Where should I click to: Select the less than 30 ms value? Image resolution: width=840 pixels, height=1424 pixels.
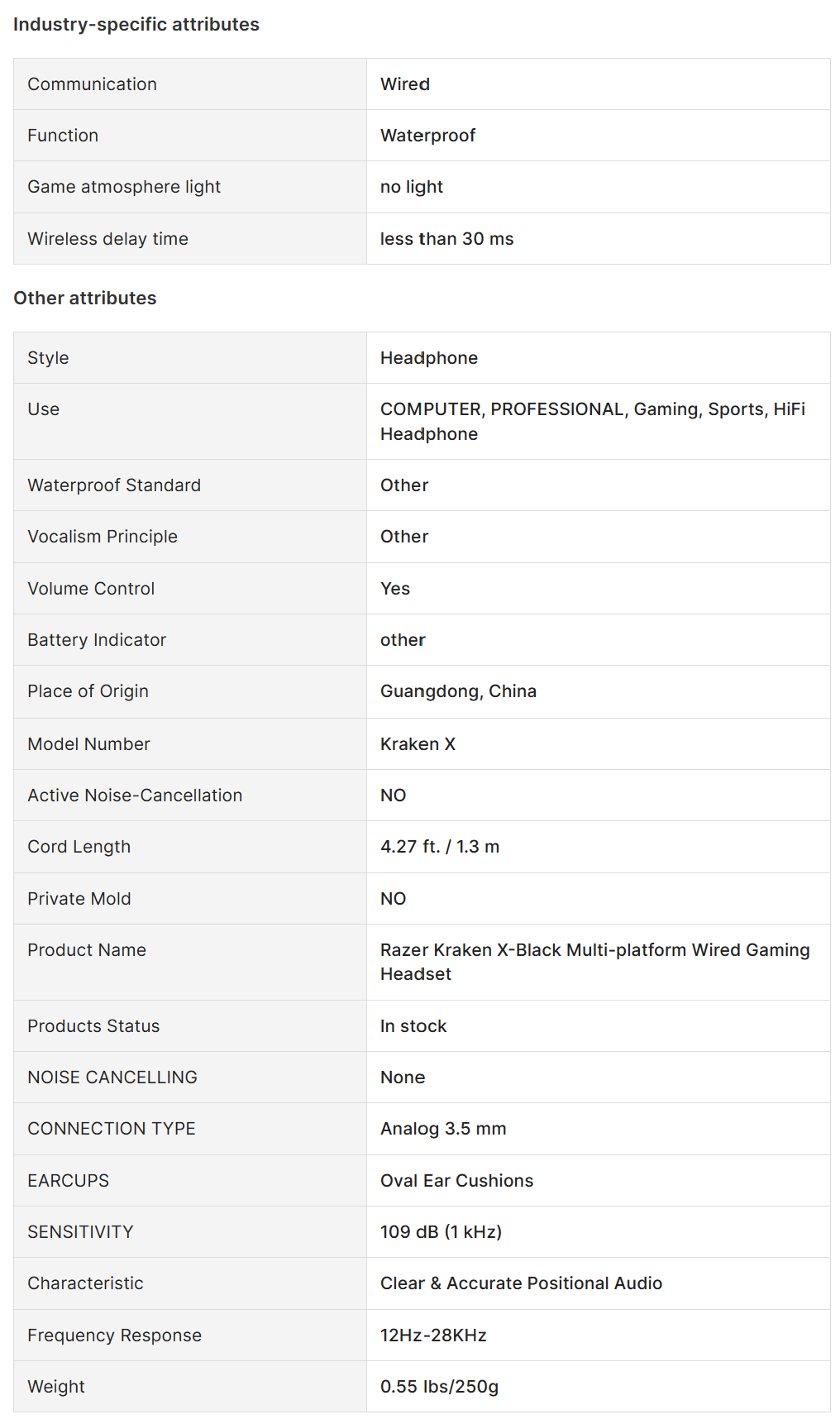[x=446, y=239]
